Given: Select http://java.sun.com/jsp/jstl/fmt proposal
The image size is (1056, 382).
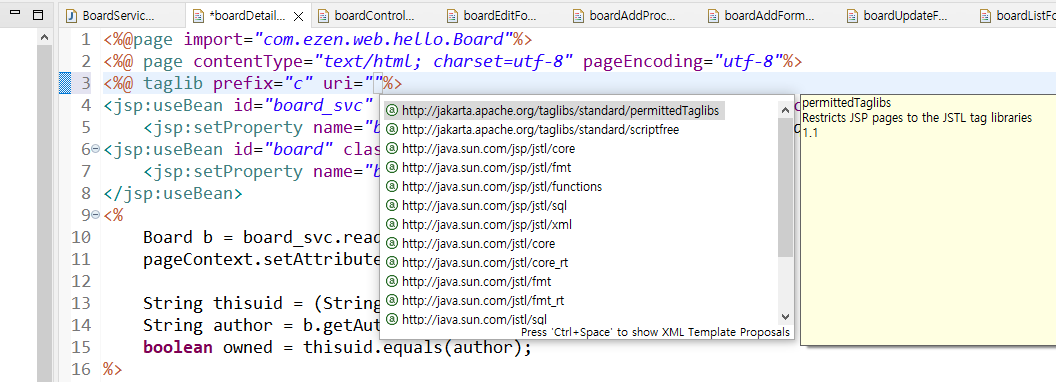Looking at the screenshot, I should [486, 167].
